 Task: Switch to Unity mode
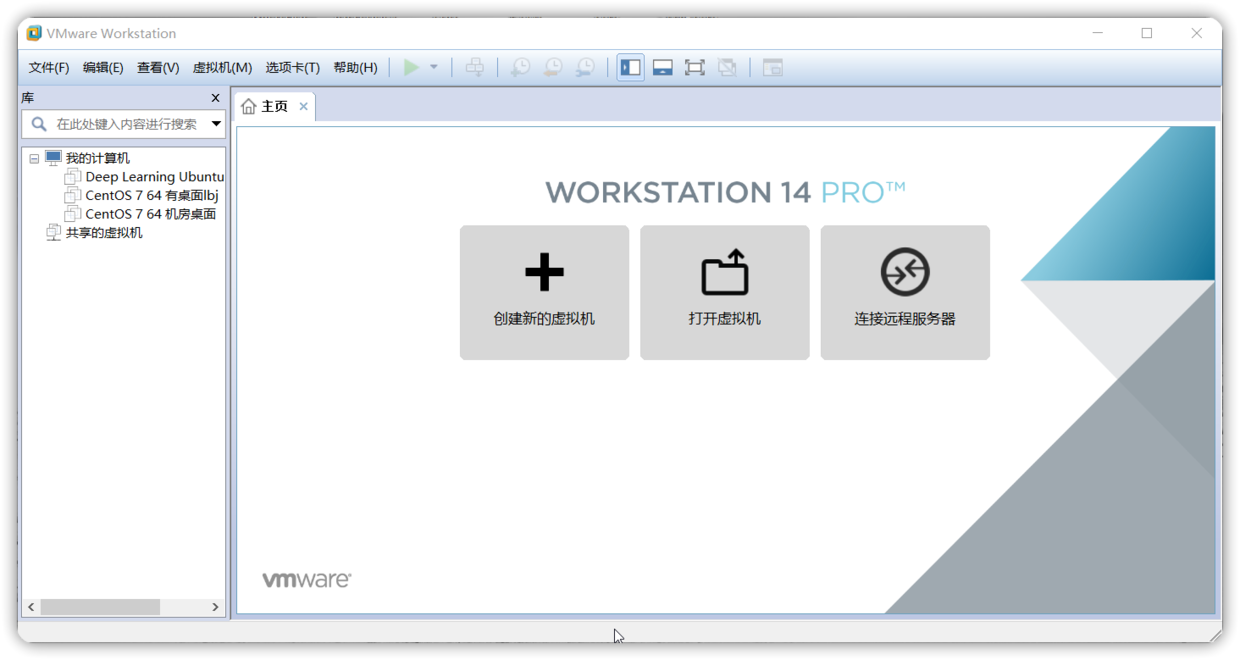coord(727,67)
